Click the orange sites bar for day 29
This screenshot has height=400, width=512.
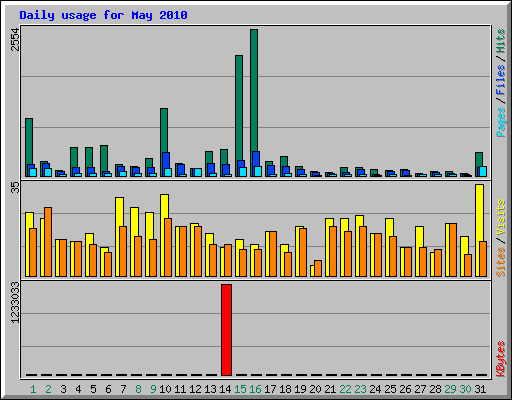tap(453, 250)
